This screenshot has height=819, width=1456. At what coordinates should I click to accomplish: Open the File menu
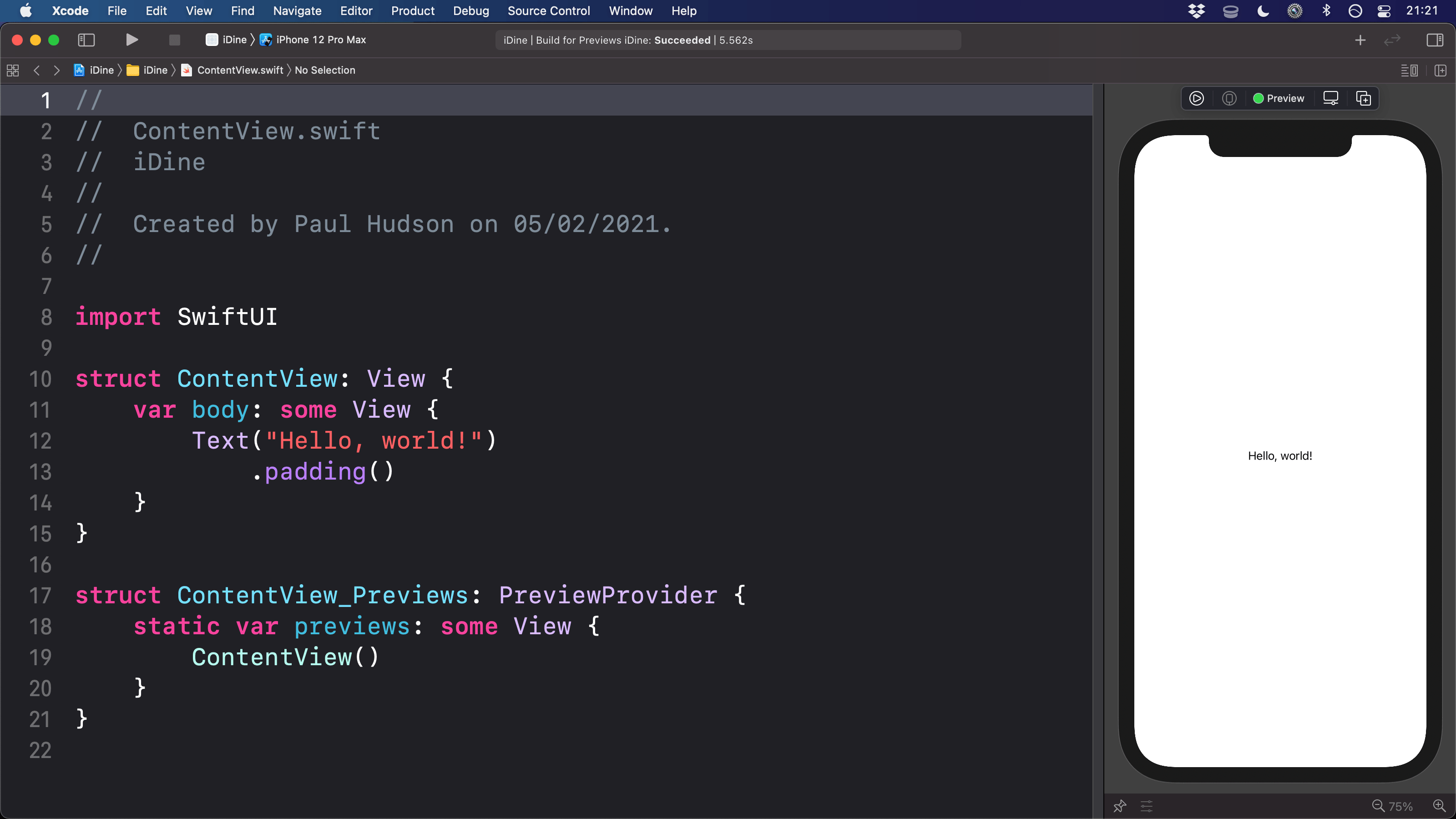[117, 11]
